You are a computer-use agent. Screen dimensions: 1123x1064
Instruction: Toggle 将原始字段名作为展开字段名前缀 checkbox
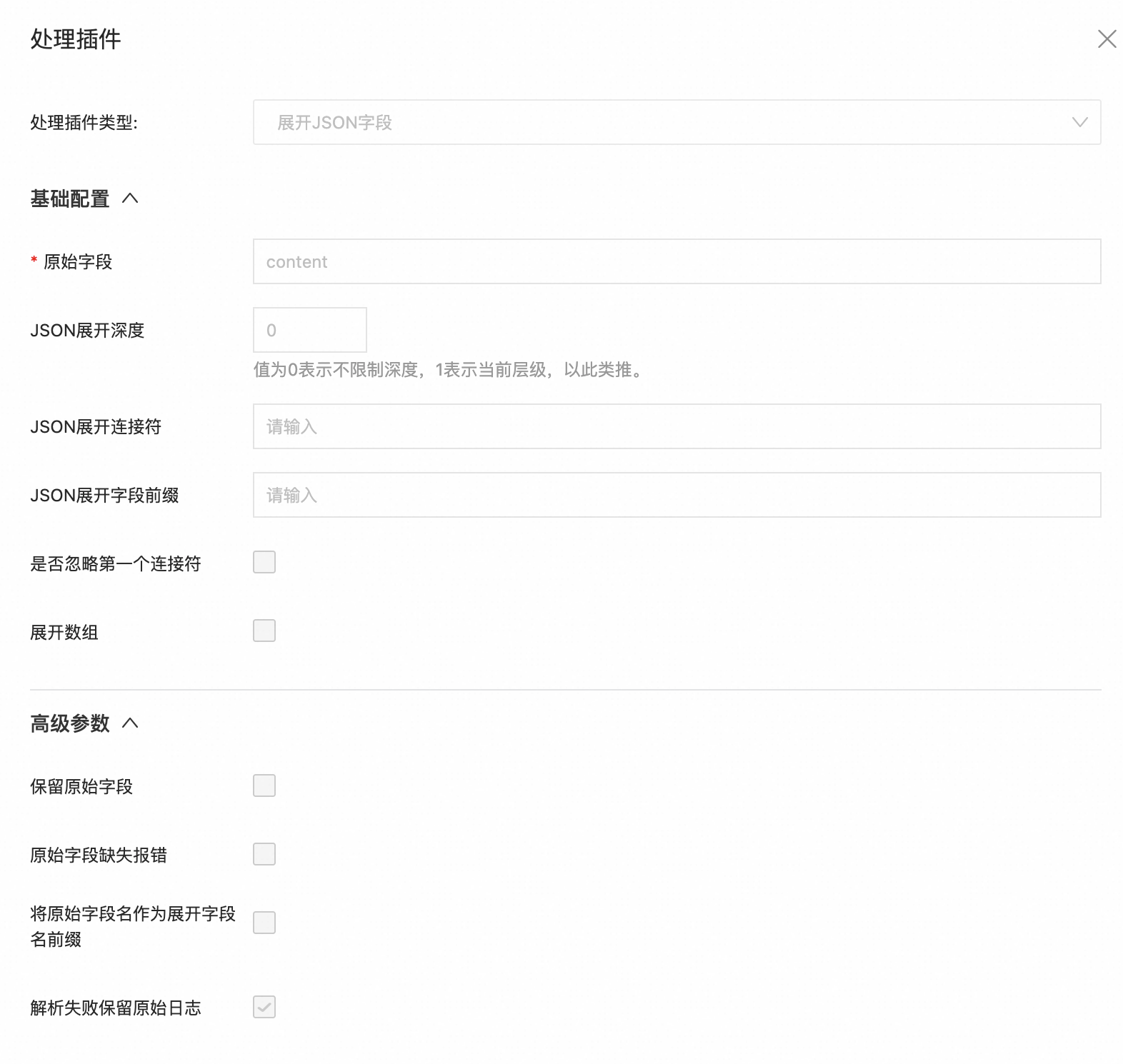264,923
